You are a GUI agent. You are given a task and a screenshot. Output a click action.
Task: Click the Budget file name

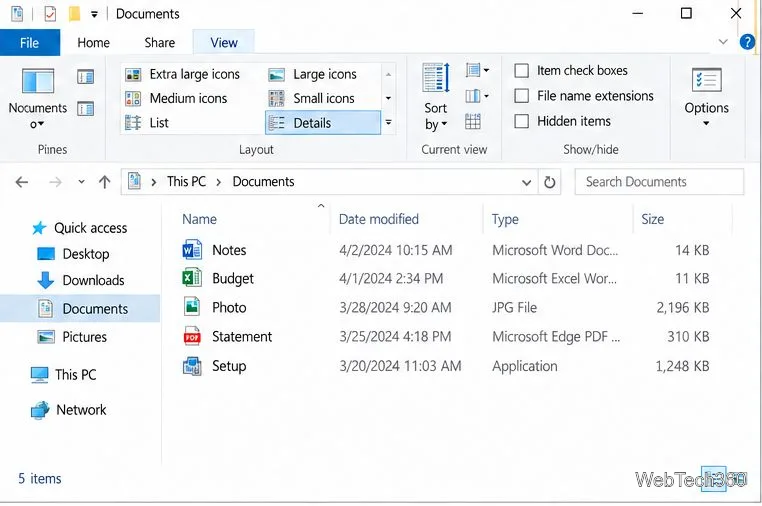click(233, 279)
